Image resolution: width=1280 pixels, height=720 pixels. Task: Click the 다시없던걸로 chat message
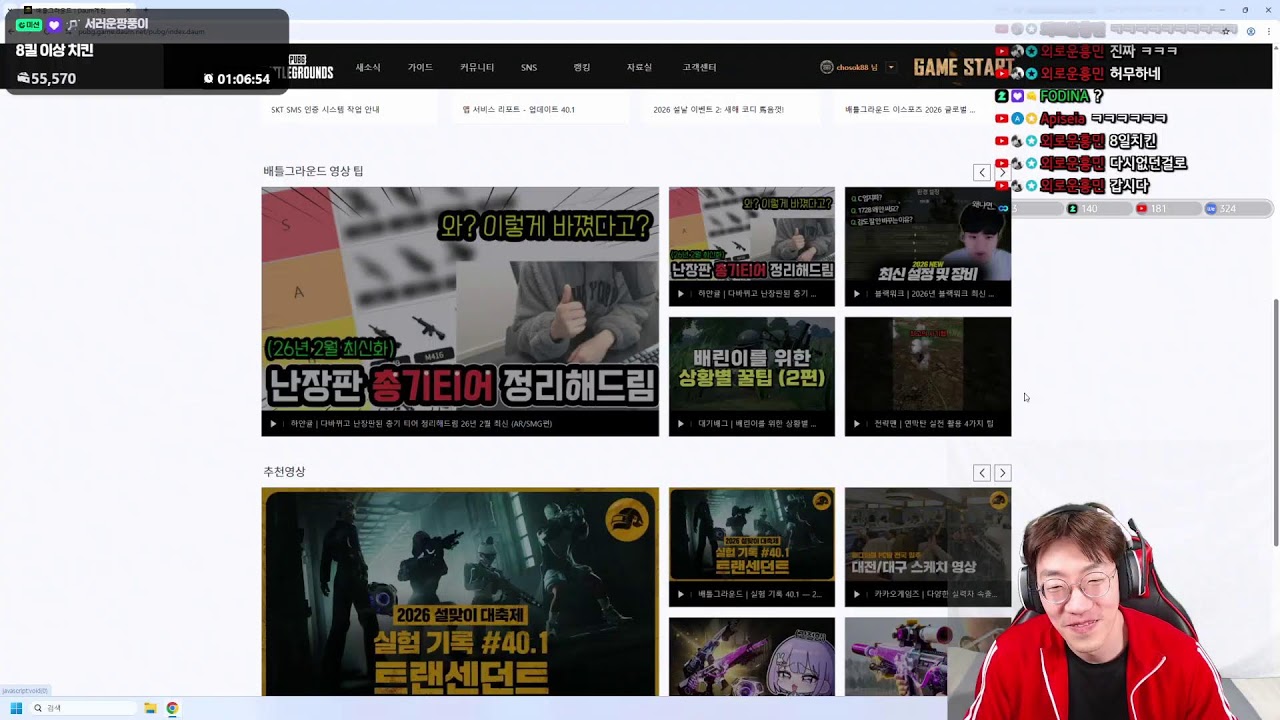point(1091,163)
